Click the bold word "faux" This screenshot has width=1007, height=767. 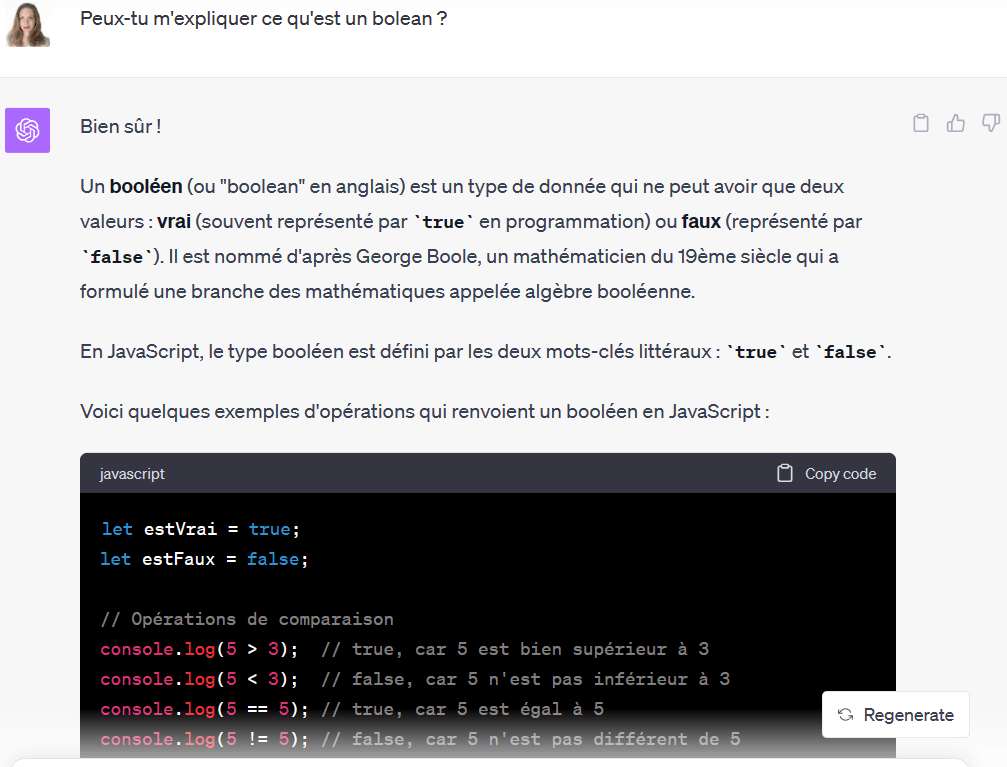(x=701, y=221)
